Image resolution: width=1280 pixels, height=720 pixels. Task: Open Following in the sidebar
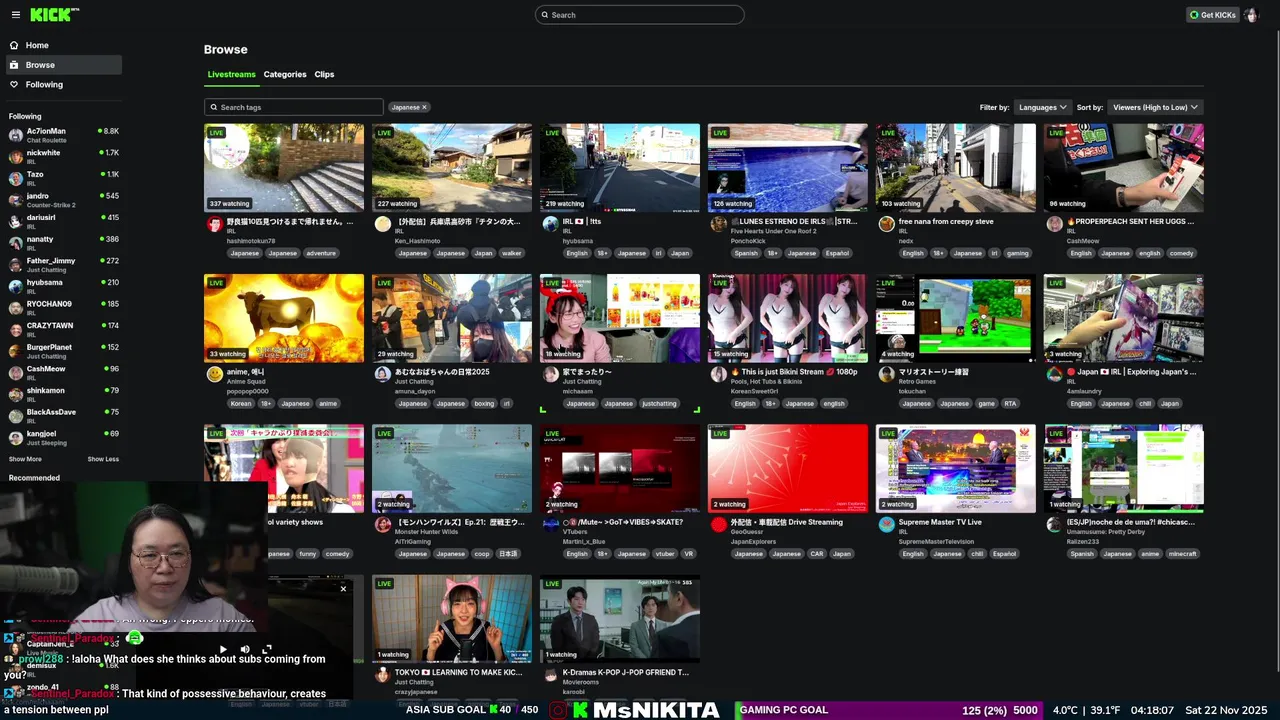[64, 85]
